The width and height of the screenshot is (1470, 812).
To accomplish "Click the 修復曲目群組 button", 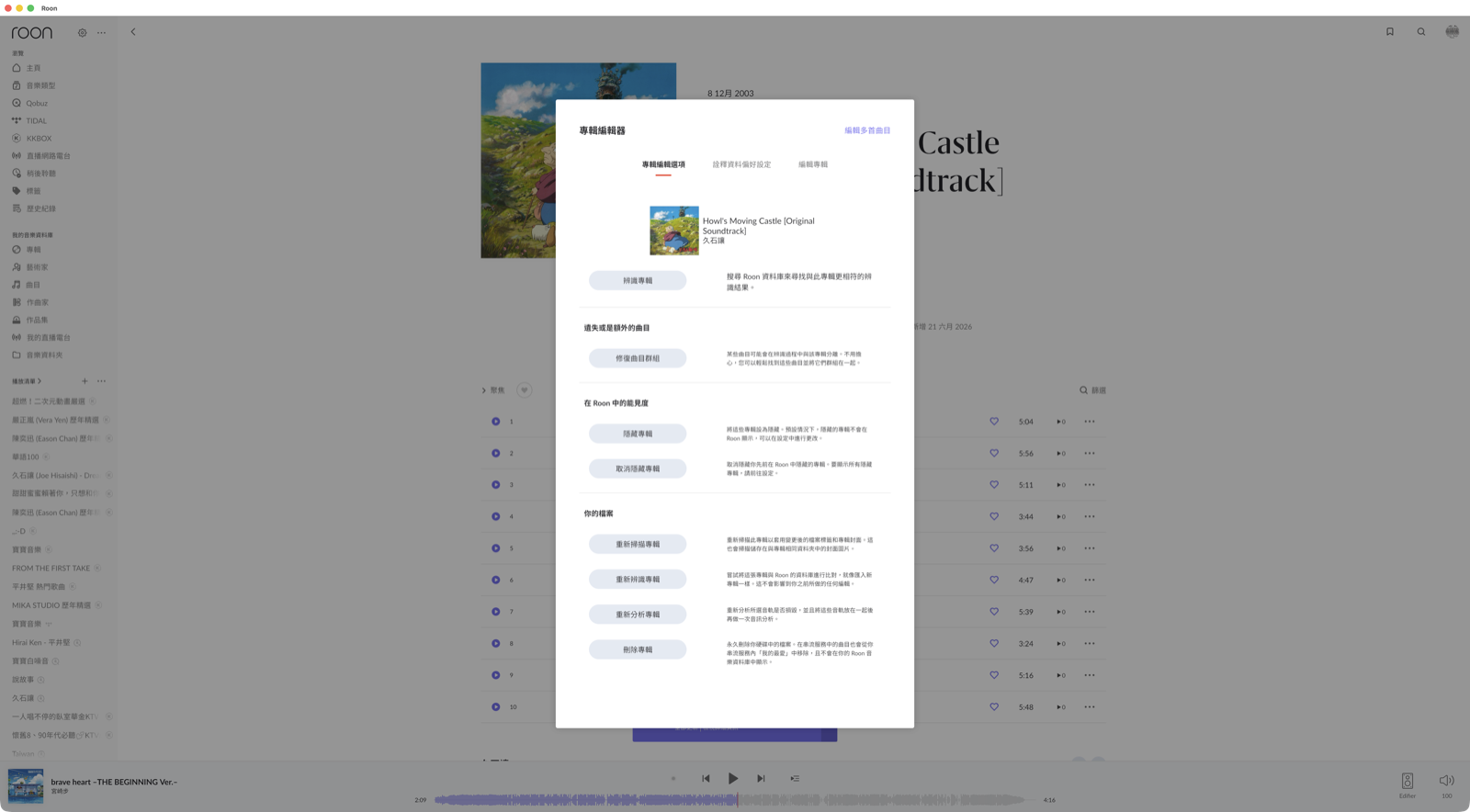I will pyautogui.click(x=638, y=358).
